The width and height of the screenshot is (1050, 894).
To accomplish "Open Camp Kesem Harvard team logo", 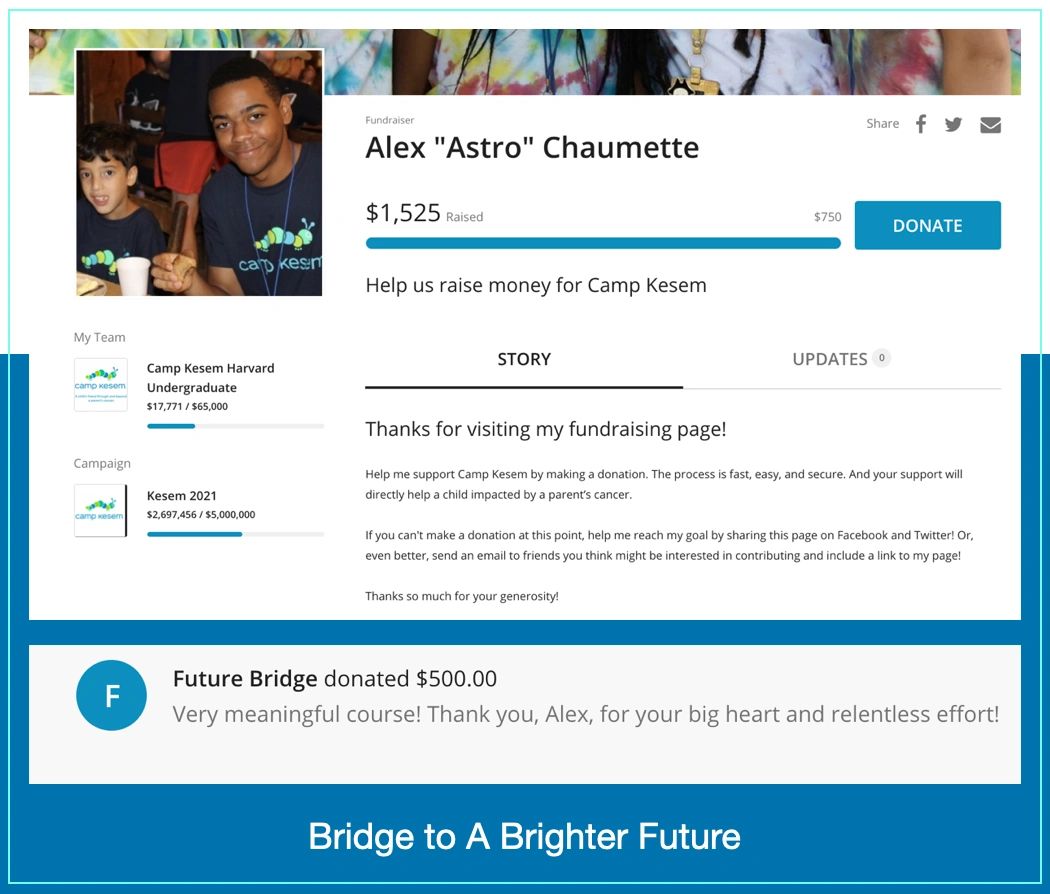I will tap(101, 385).
